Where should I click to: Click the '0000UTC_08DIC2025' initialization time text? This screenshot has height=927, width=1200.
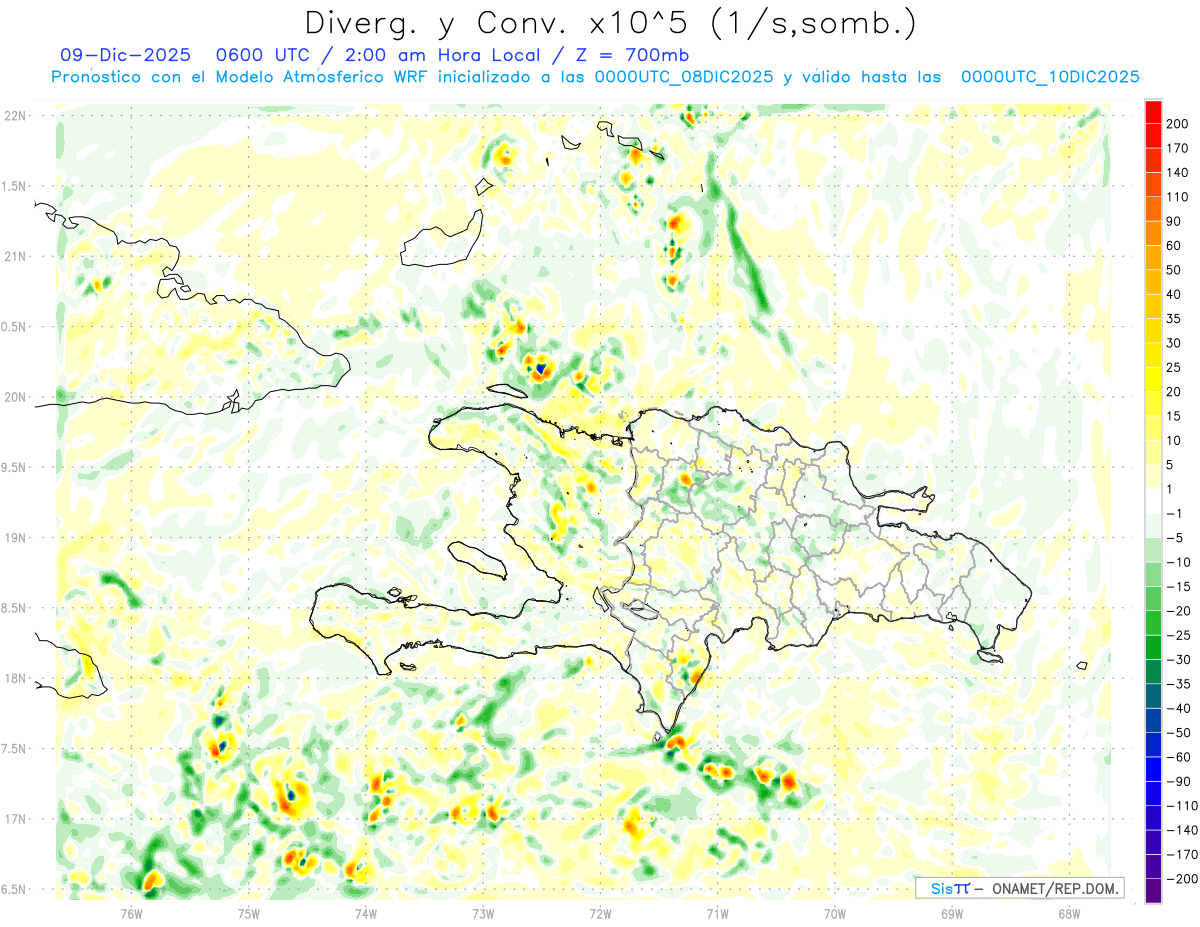point(684,77)
